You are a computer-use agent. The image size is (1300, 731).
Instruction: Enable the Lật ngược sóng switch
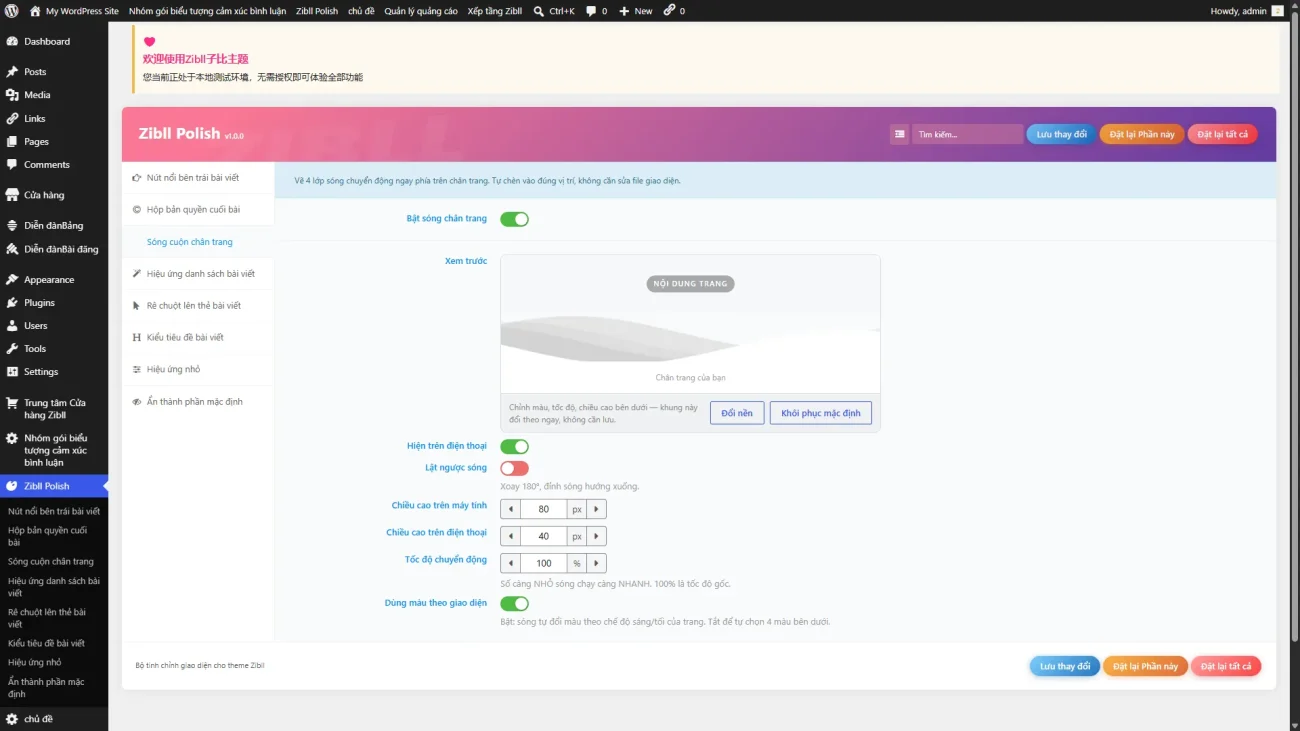[514, 468]
